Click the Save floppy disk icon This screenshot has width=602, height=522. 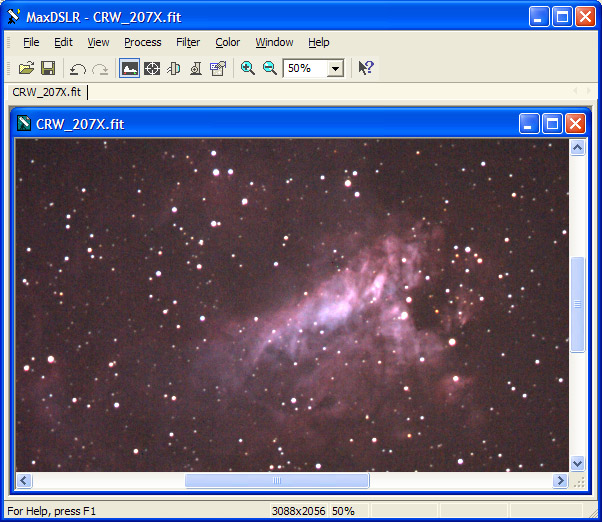point(48,69)
